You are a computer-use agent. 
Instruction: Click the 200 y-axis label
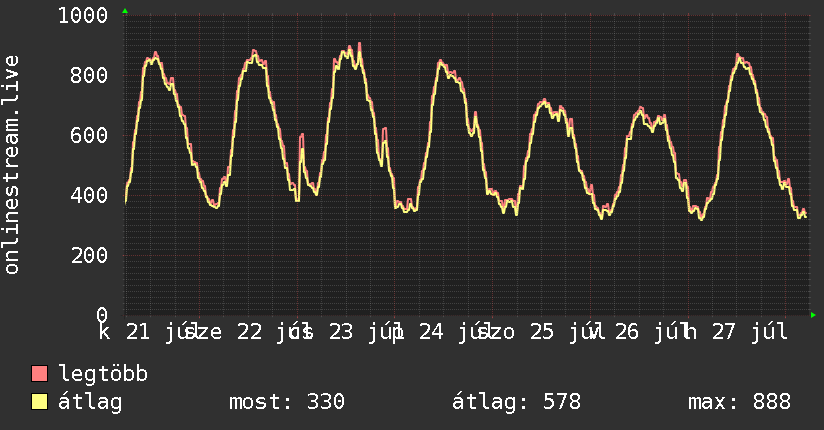[x=89, y=255]
